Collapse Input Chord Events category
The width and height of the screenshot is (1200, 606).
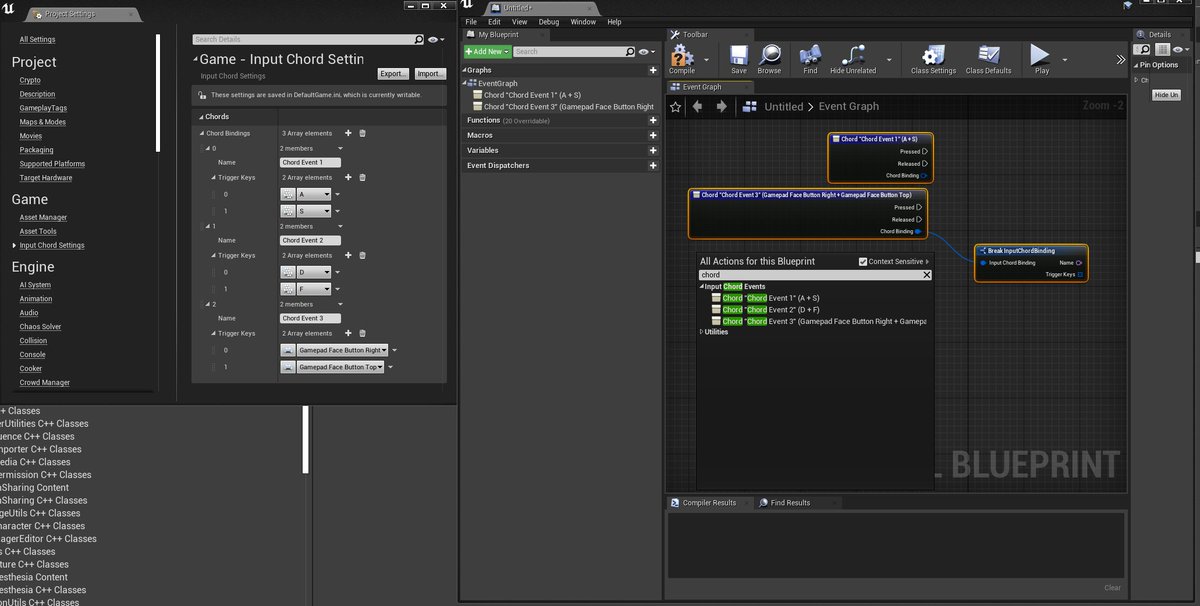pos(702,287)
